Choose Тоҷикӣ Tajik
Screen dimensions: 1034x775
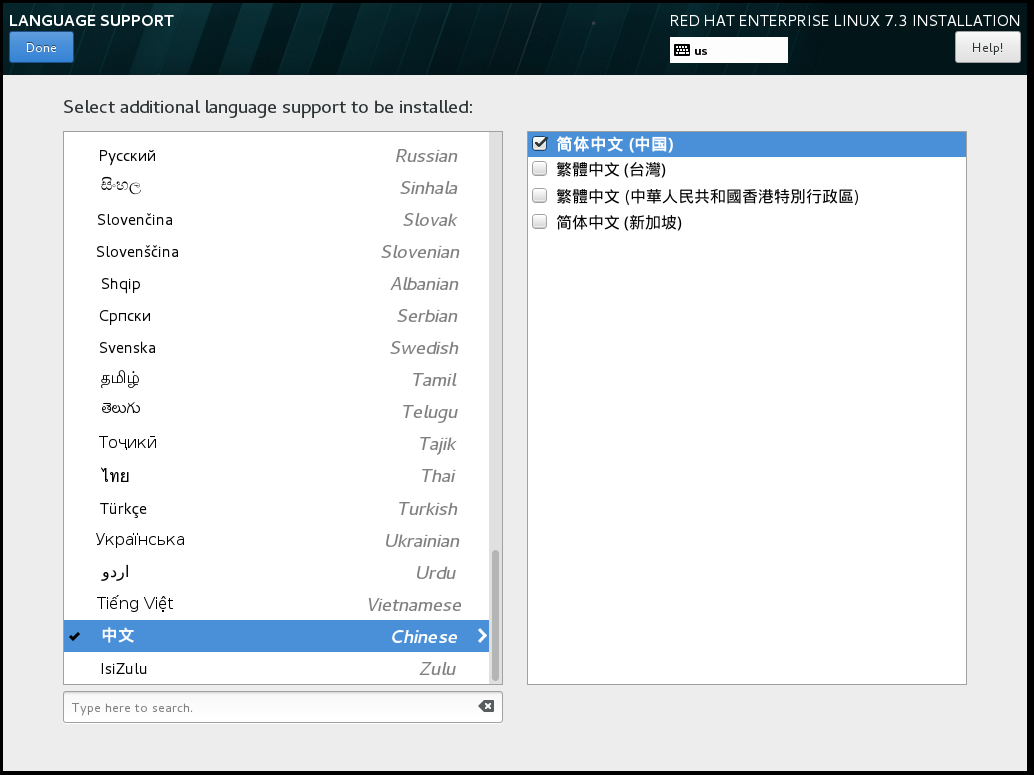coord(276,443)
